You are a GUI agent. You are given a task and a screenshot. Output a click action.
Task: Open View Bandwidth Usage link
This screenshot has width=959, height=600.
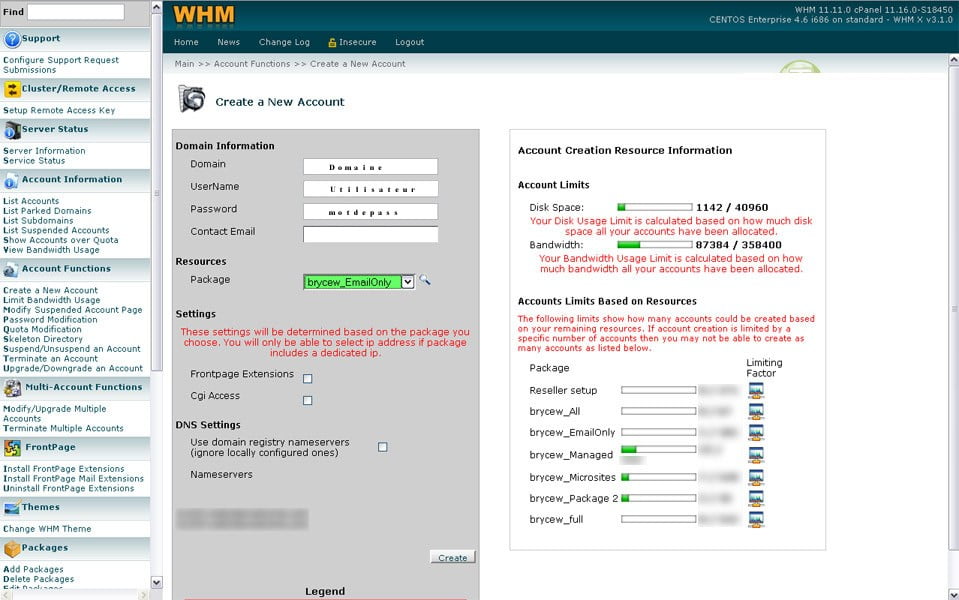pyautogui.click(x=51, y=250)
